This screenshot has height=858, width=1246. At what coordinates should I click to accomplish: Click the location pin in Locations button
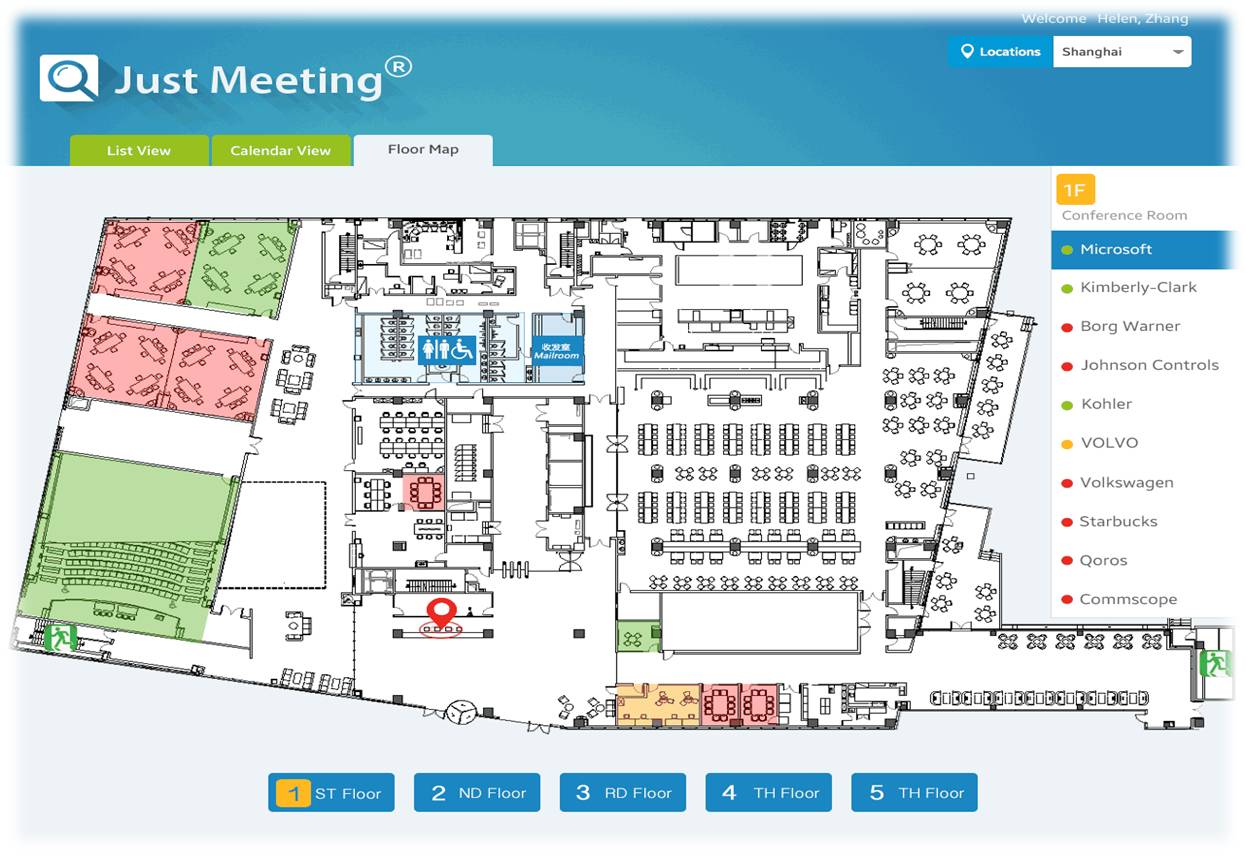[967, 52]
